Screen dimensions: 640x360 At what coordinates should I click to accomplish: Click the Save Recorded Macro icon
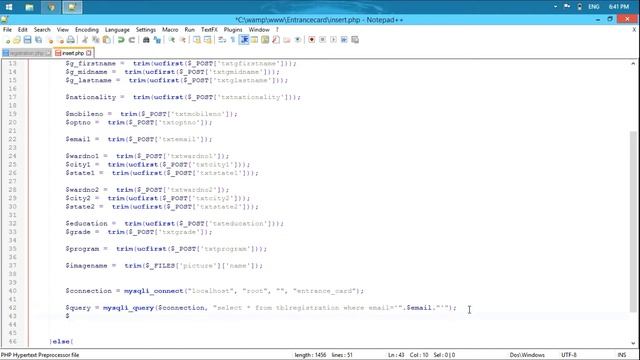355,40
